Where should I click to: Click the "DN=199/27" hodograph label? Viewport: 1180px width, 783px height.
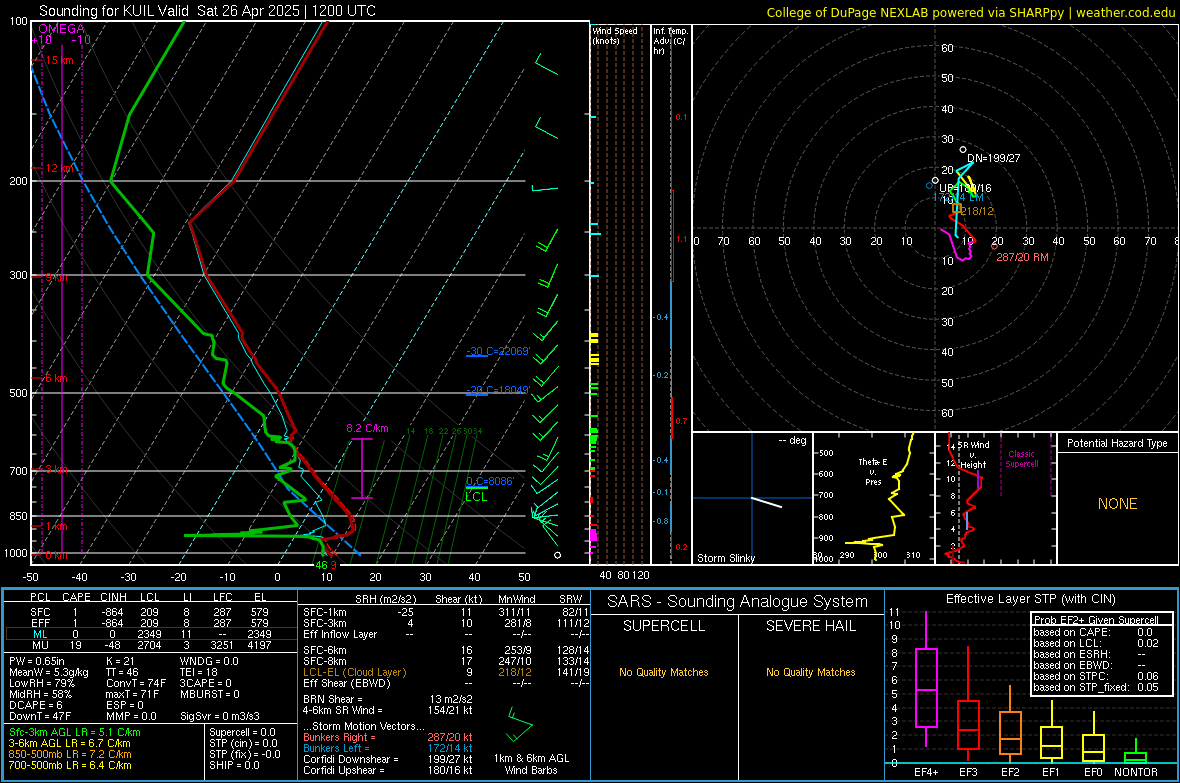pos(993,158)
